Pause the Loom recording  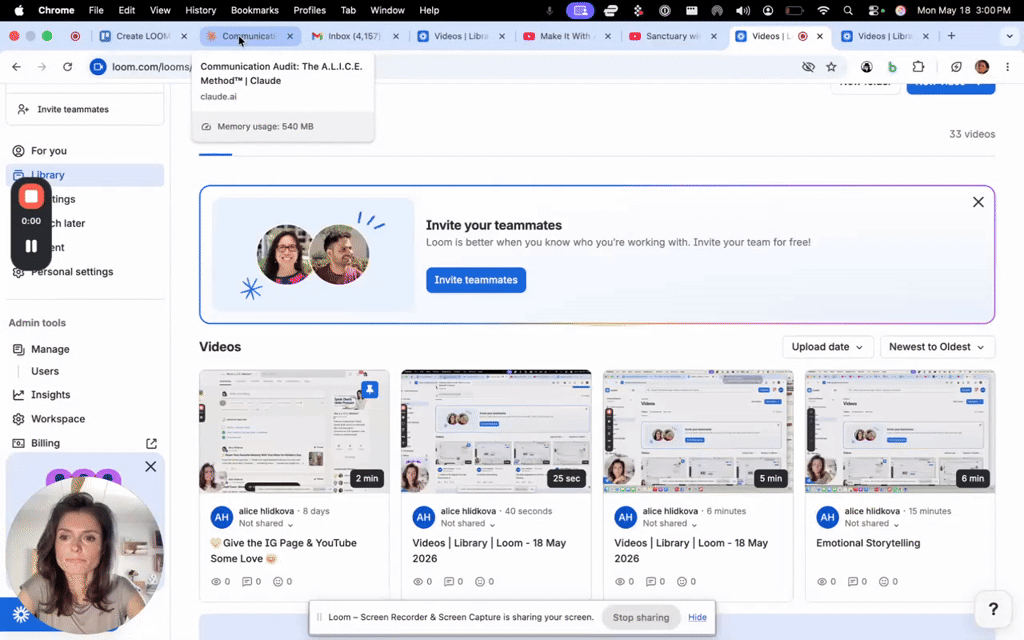[x=31, y=246]
